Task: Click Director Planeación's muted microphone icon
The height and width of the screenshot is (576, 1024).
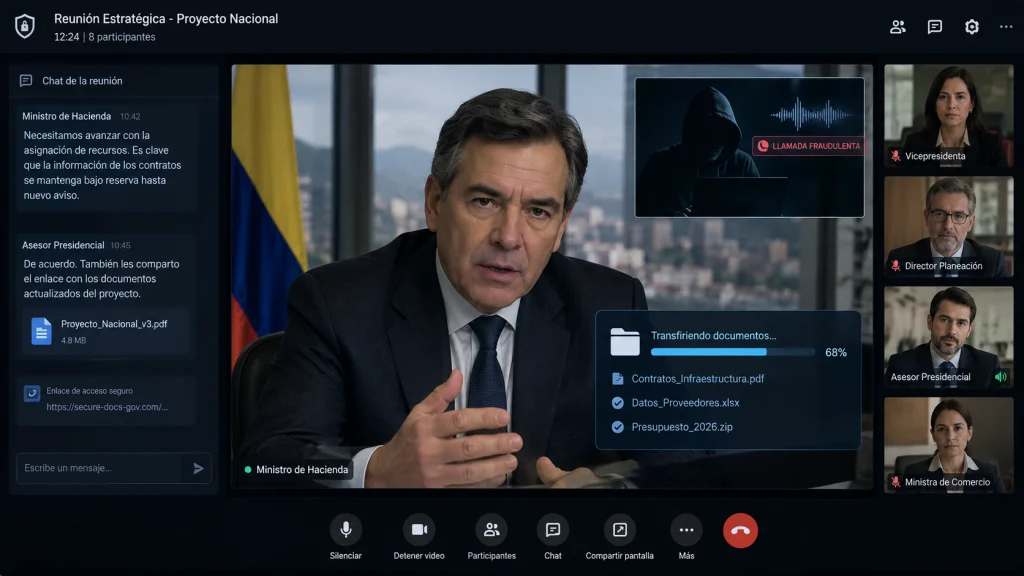Action: point(895,266)
